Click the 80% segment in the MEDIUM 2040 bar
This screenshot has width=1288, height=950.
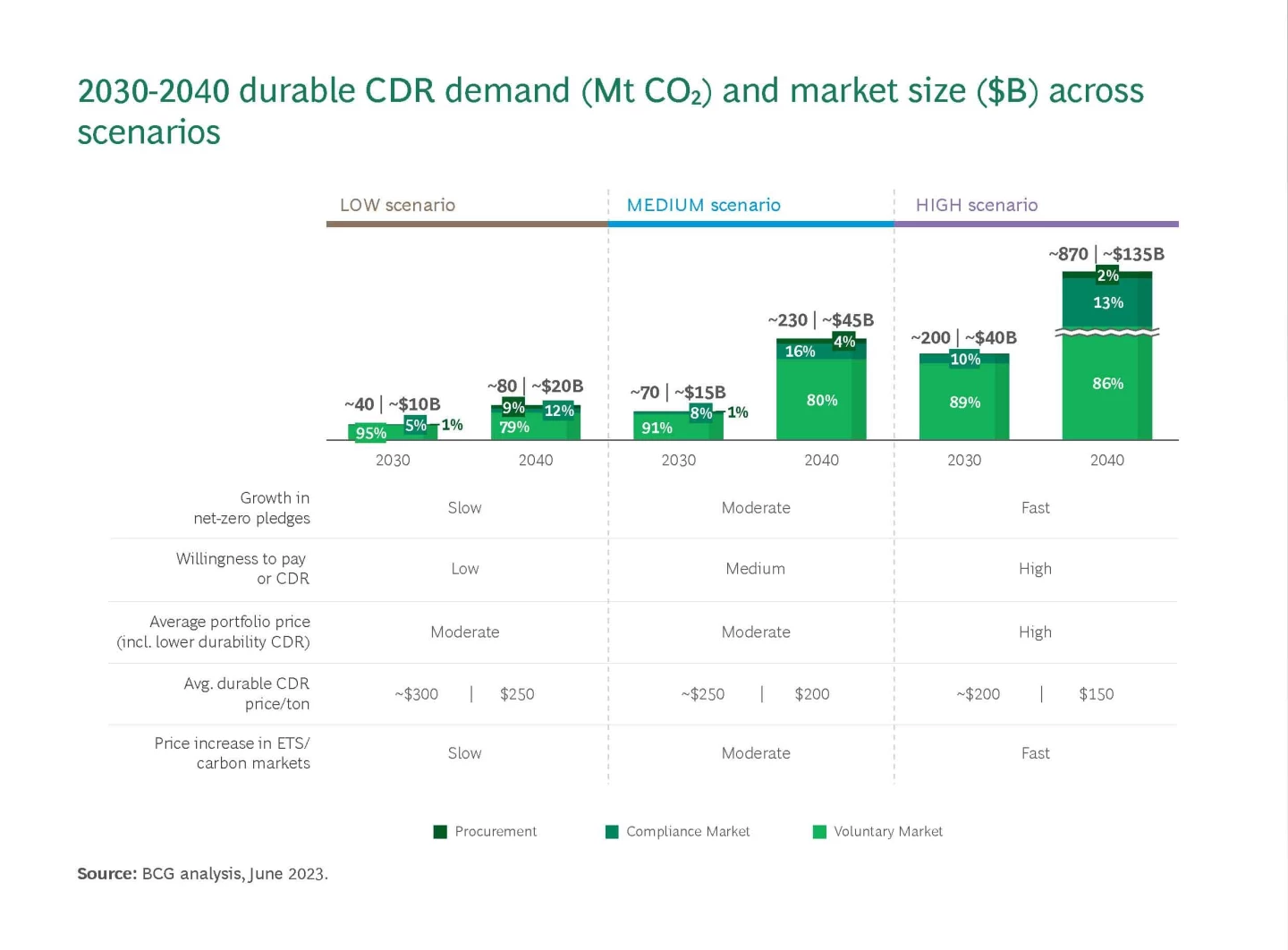(x=821, y=400)
